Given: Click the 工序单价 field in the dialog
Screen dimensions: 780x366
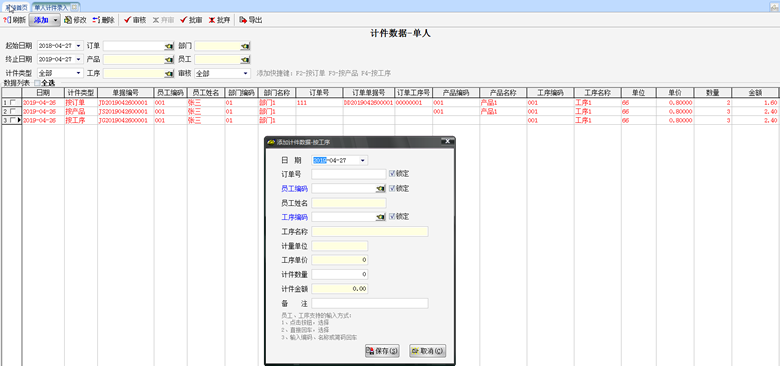Looking at the screenshot, I should point(340,260).
